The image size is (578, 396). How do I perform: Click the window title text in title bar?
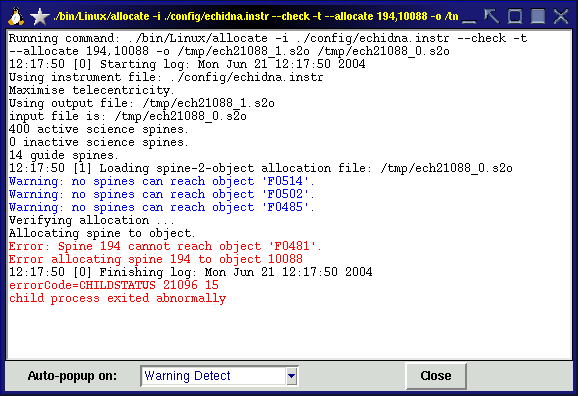256,17
